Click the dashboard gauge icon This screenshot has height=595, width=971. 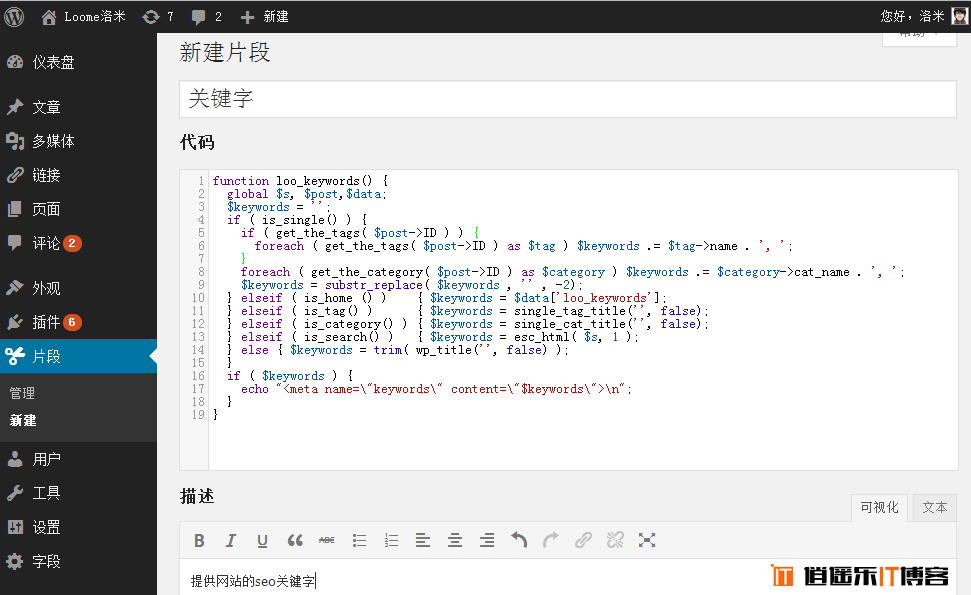tap(15, 62)
